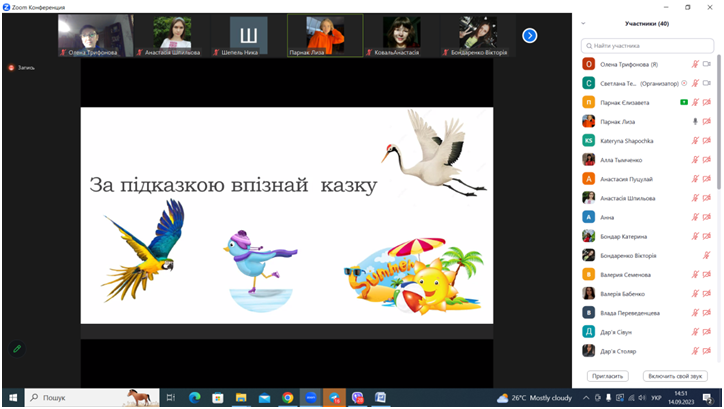Viewport: 724px width, 409px height.
Task: Select Анастасія Шпильова in participant list
Action: coord(629,198)
